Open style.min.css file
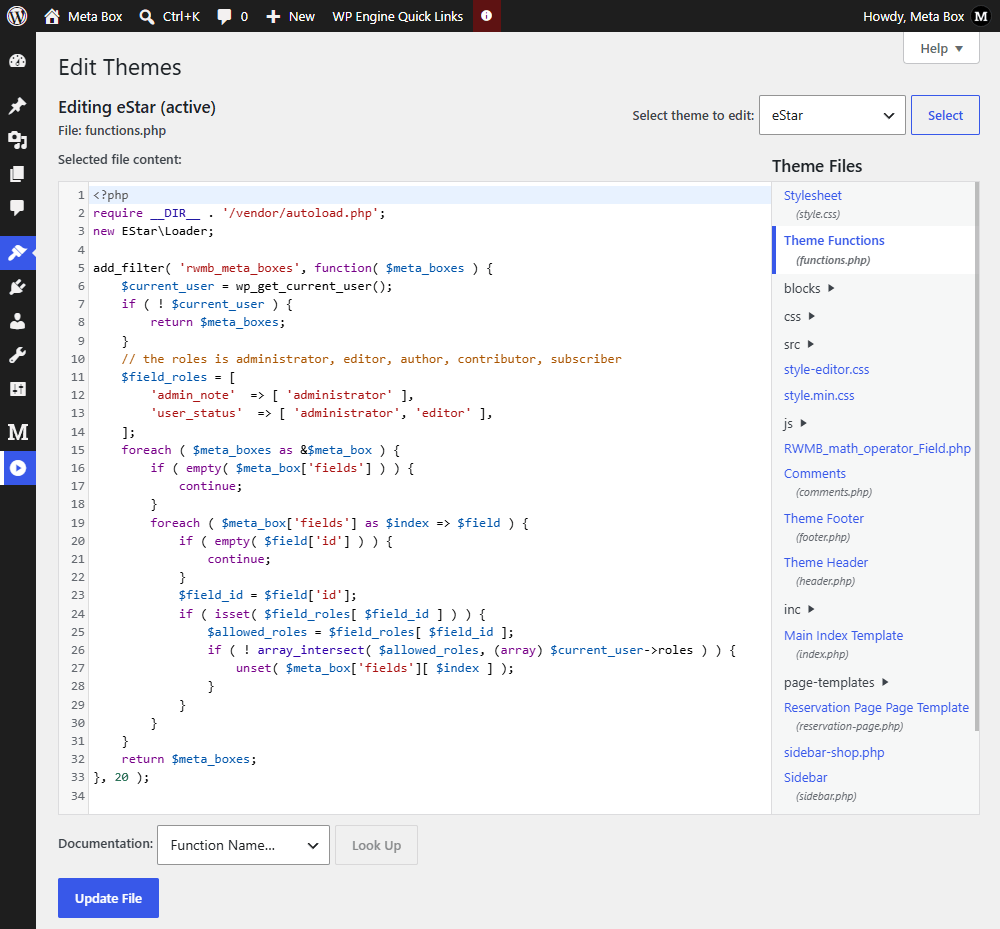The width and height of the screenshot is (1000, 929). tap(819, 396)
